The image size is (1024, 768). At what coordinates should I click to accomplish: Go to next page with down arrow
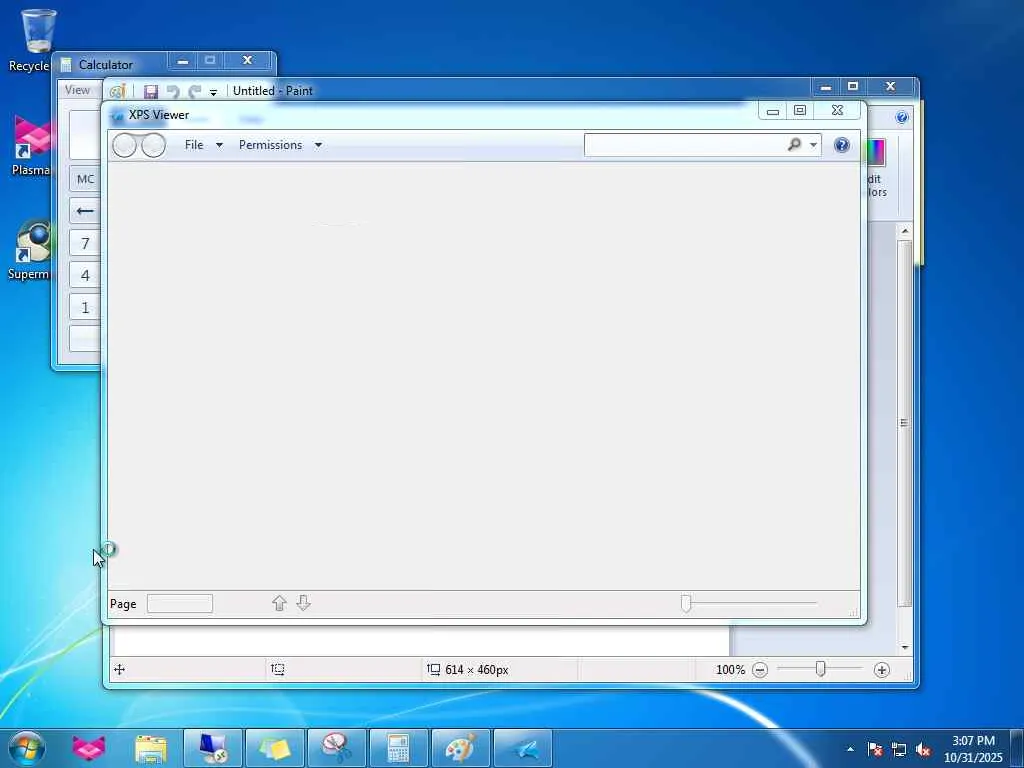tap(303, 603)
